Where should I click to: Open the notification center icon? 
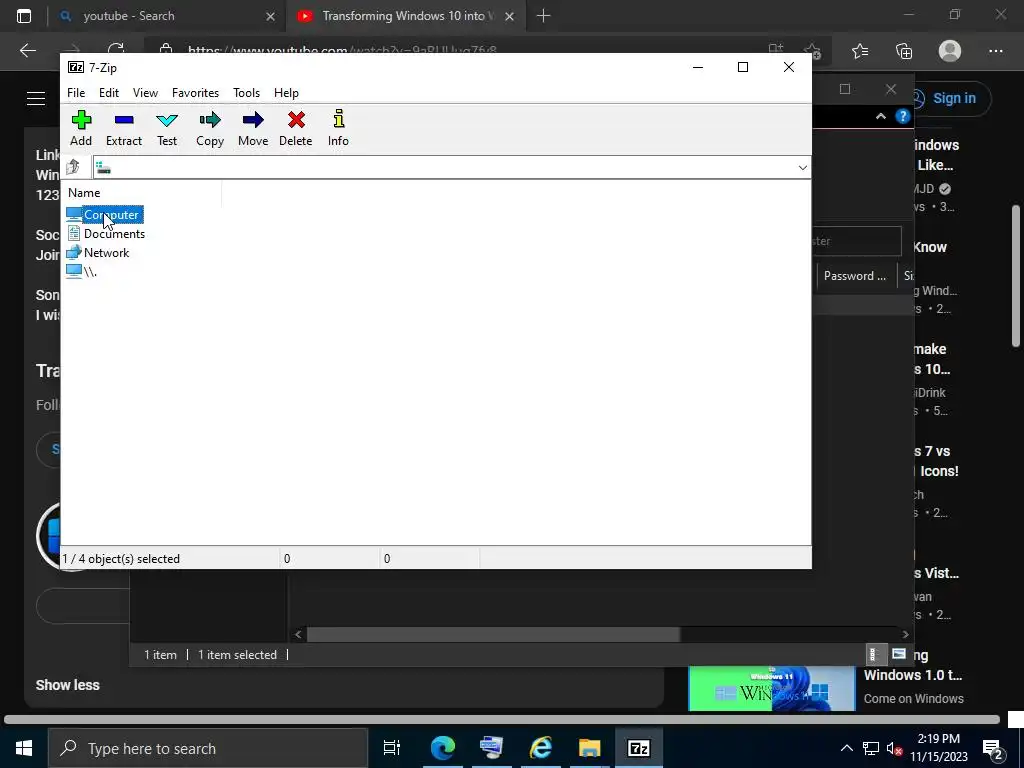click(x=993, y=748)
